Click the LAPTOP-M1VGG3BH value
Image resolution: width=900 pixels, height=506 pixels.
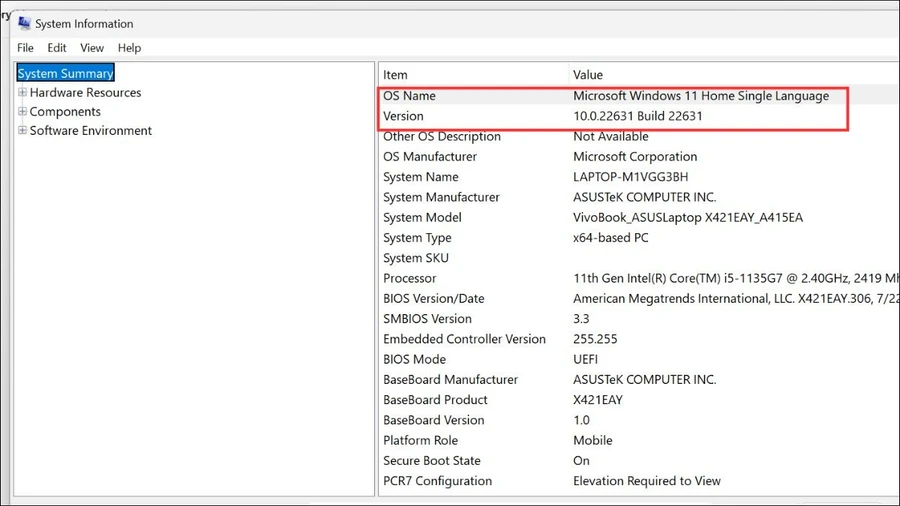[x=630, y=177]
